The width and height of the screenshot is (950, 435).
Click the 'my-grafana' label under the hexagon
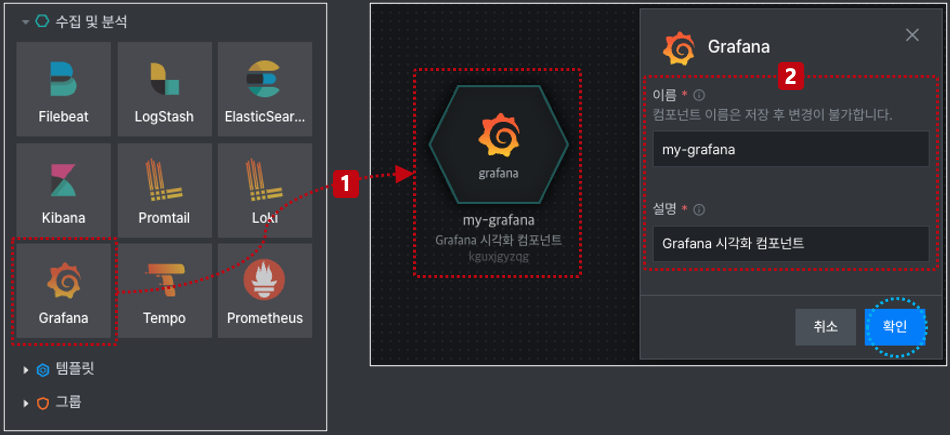point(499,221)
